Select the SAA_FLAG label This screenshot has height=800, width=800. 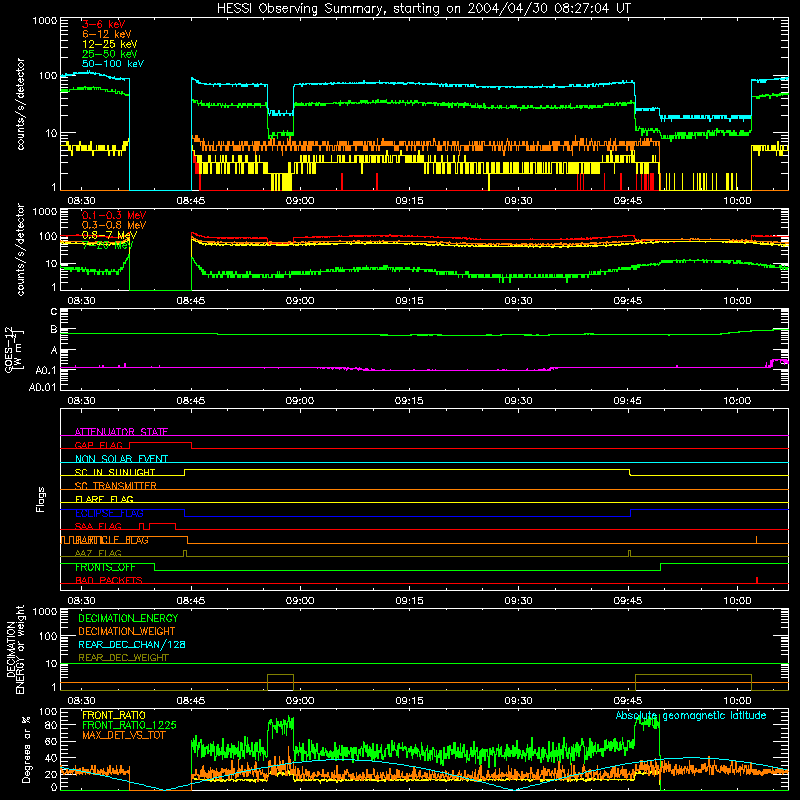[x=98, y=526]
